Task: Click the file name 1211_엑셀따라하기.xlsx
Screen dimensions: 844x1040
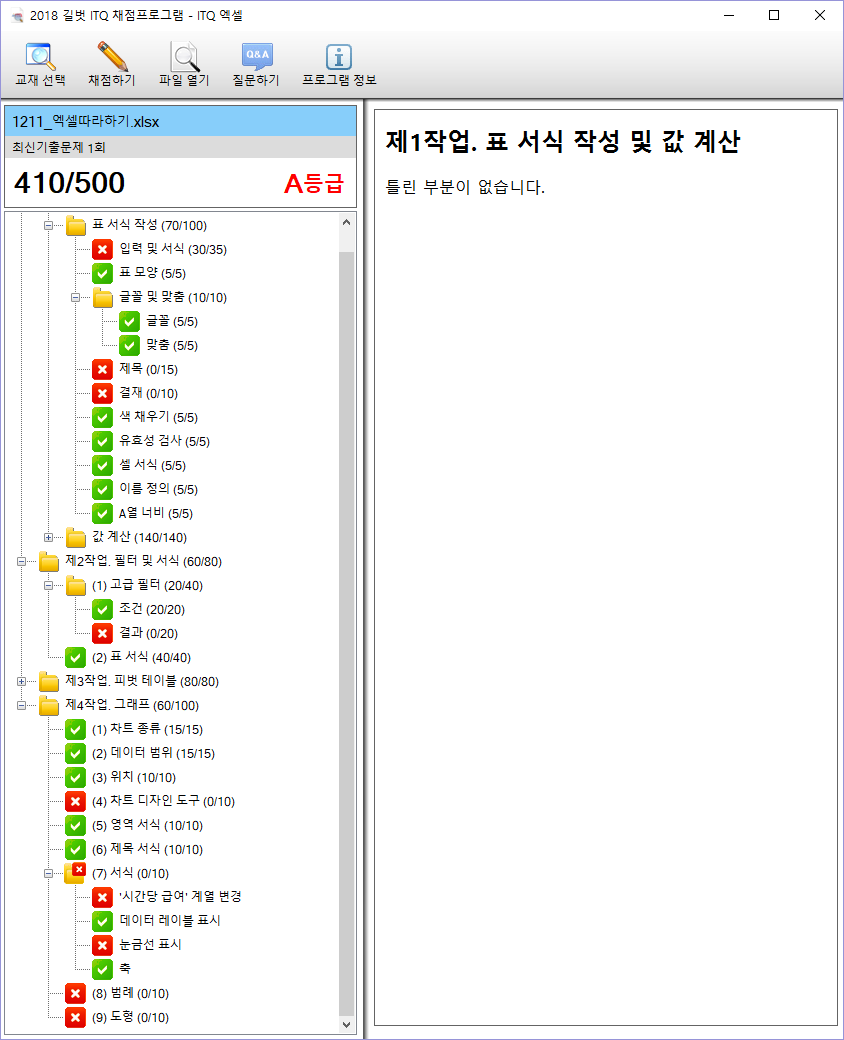Action: (x=86, y=121)
